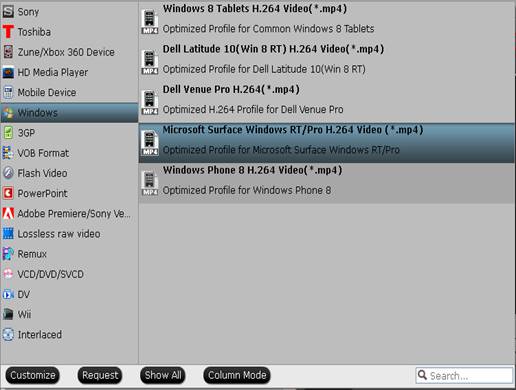The width and height of the screenshot is (516, 390).
Task: Click the HD Media Player icon
Action: coord(8,72)
